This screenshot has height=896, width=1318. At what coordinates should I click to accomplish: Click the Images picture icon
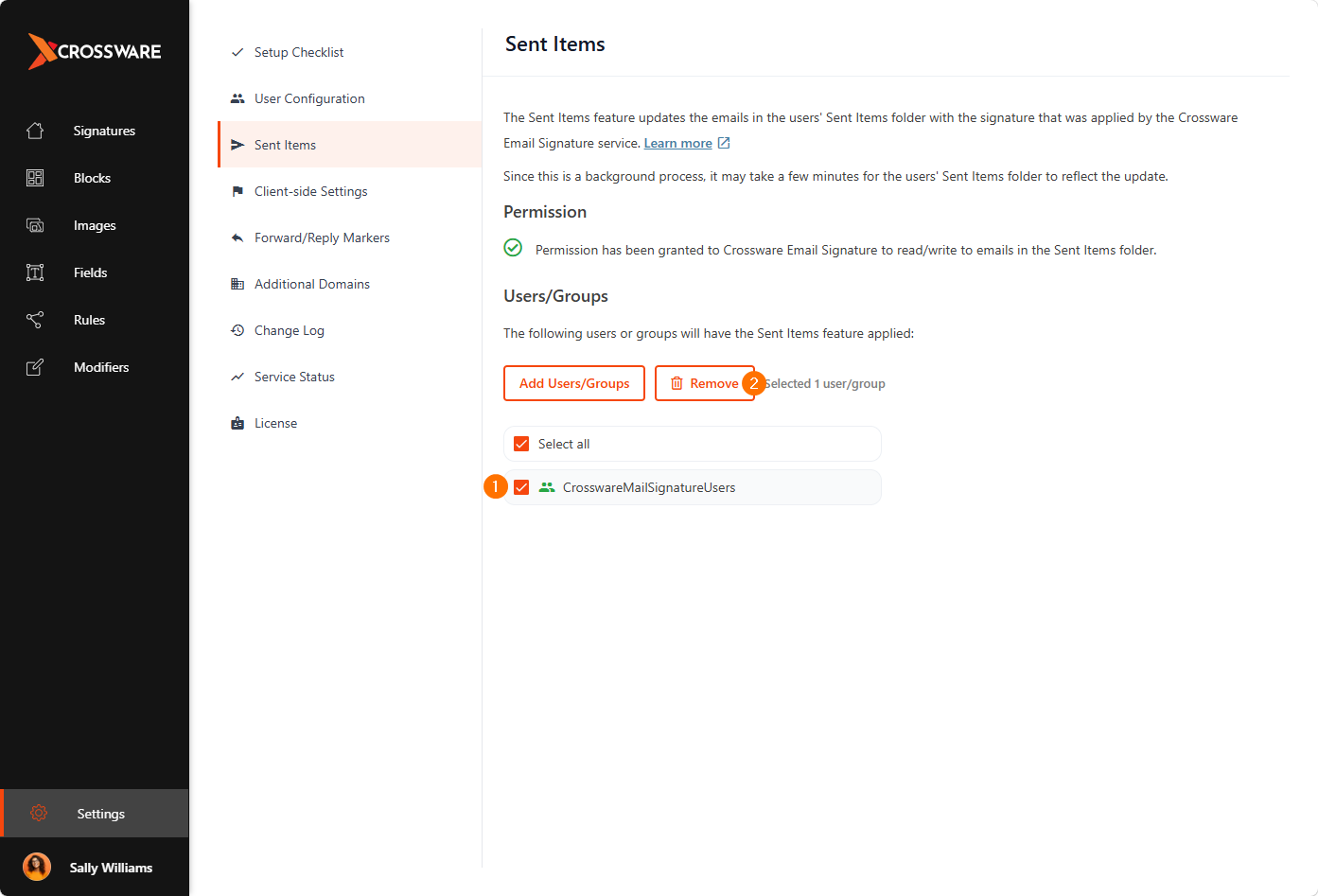click(35, 225)
